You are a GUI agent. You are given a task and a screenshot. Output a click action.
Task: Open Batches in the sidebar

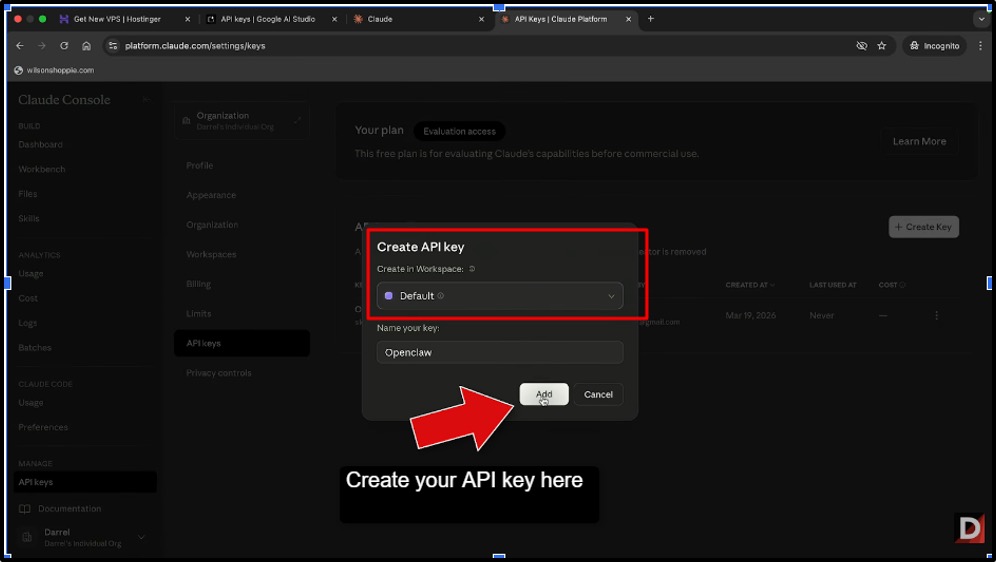coord(35,348)
